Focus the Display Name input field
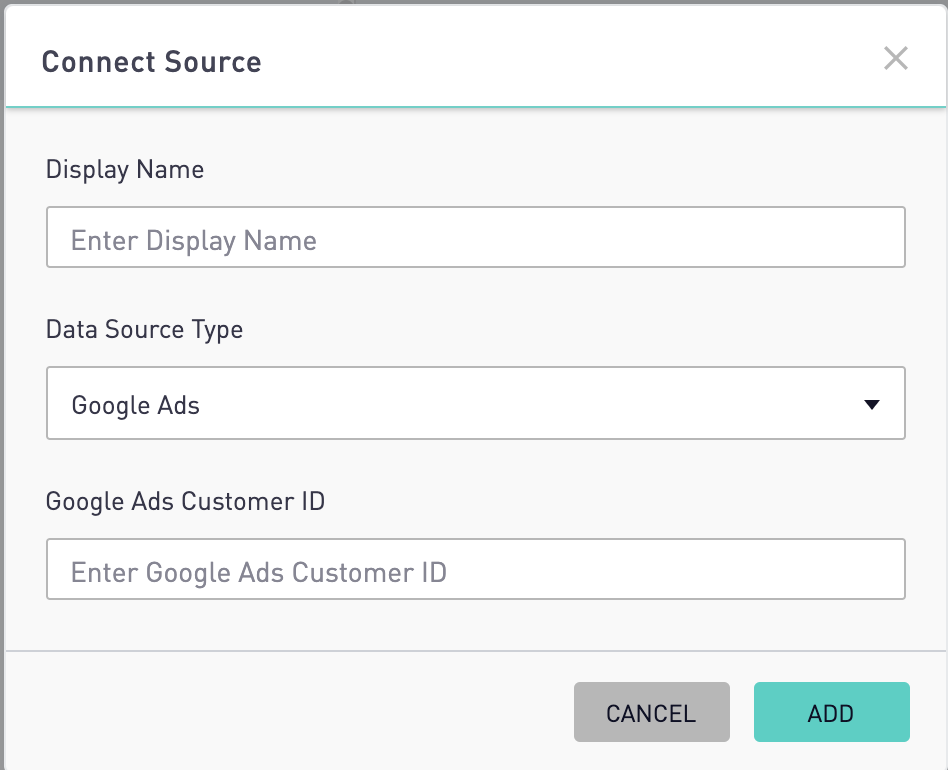The width and height of the screenshot is (948, 770). [476, 237]
